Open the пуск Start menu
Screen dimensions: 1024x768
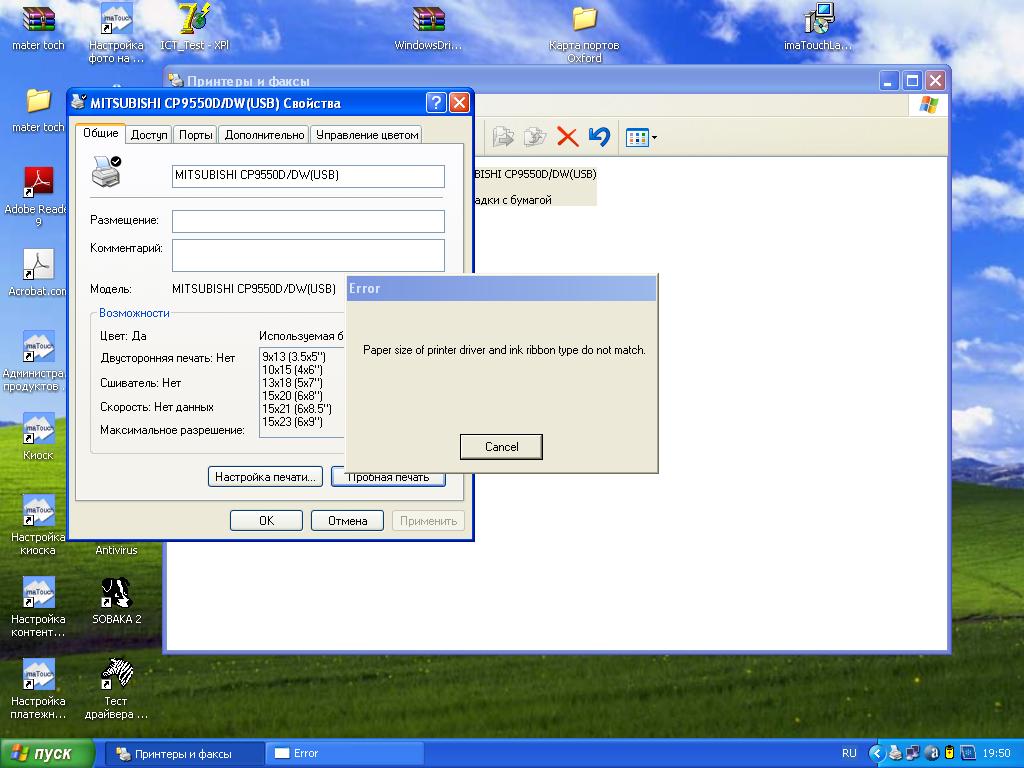coord(46,753)
